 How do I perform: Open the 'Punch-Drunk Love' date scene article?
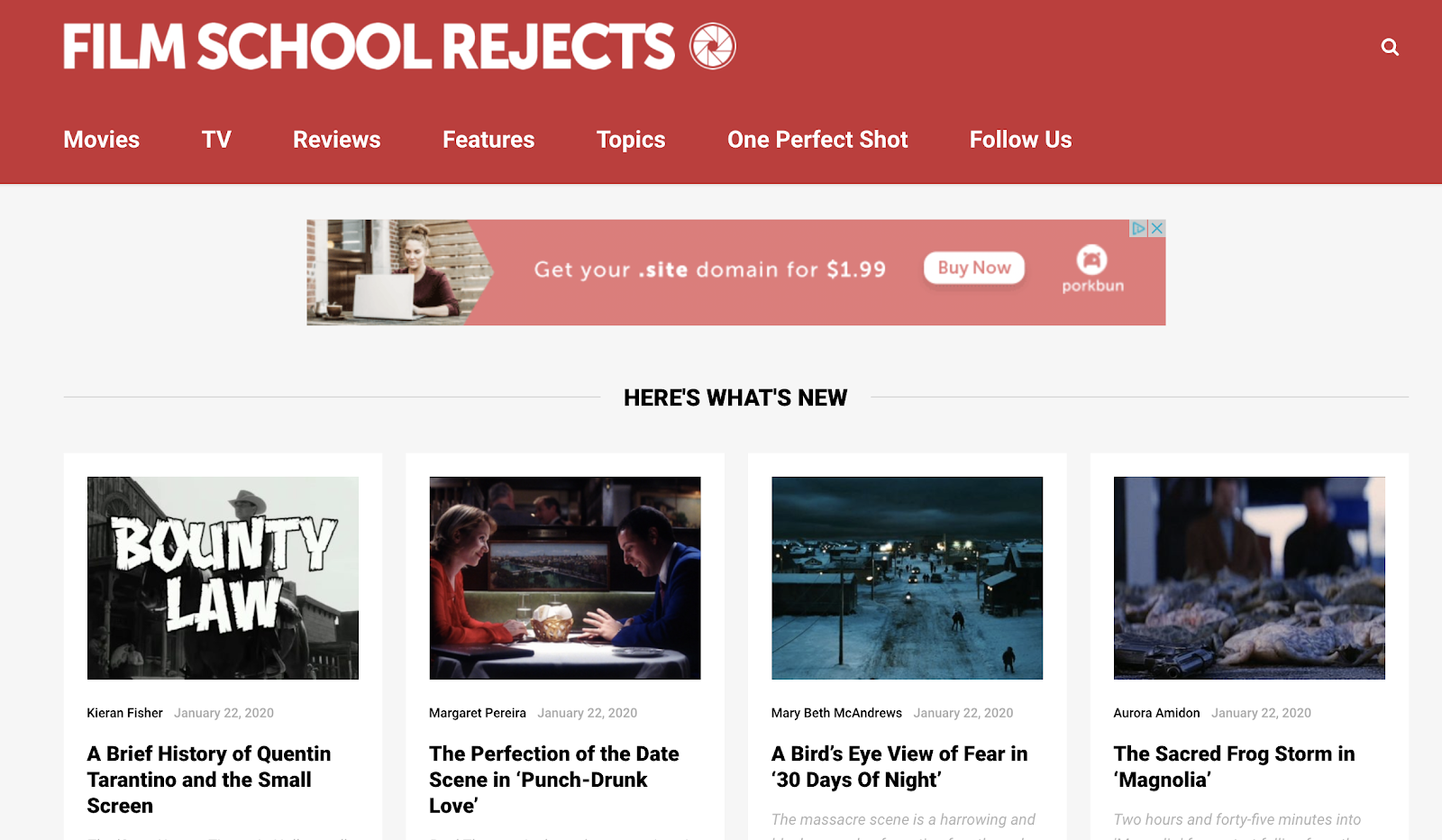553,779
